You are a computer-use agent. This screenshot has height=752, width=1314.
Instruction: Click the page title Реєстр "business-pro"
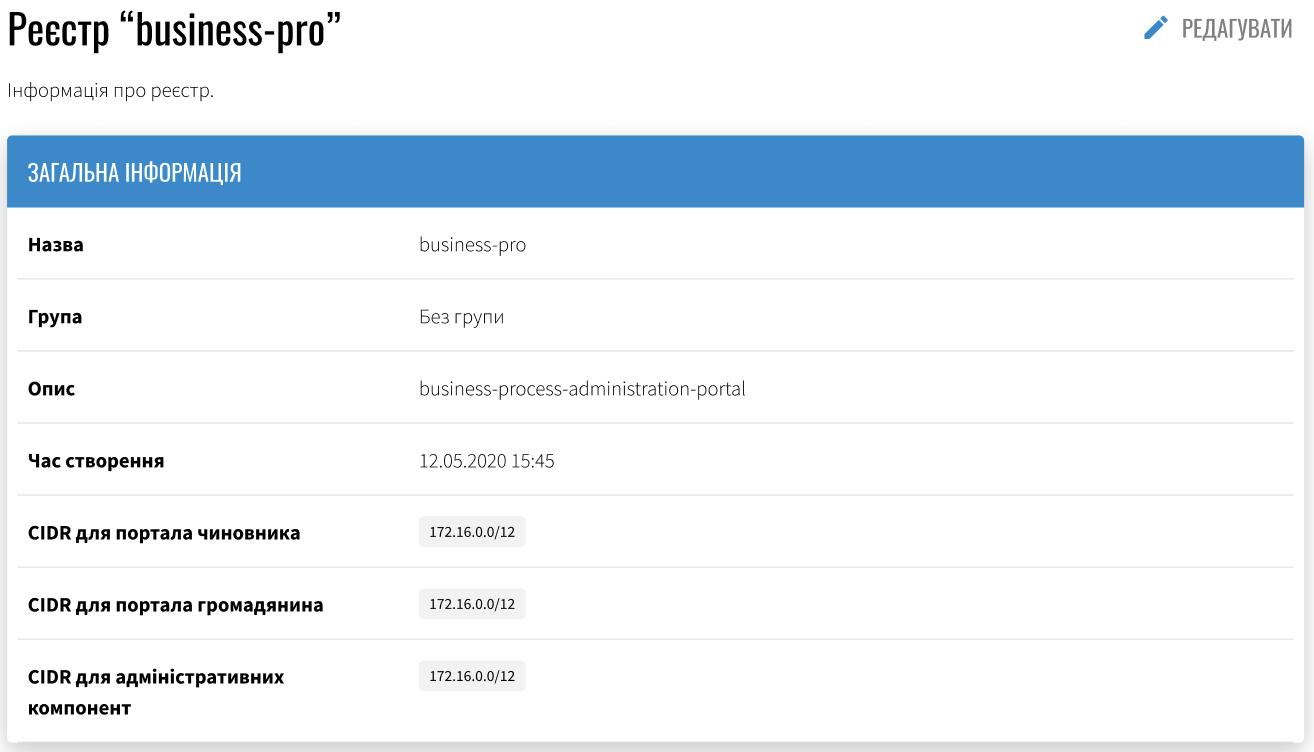175,30
